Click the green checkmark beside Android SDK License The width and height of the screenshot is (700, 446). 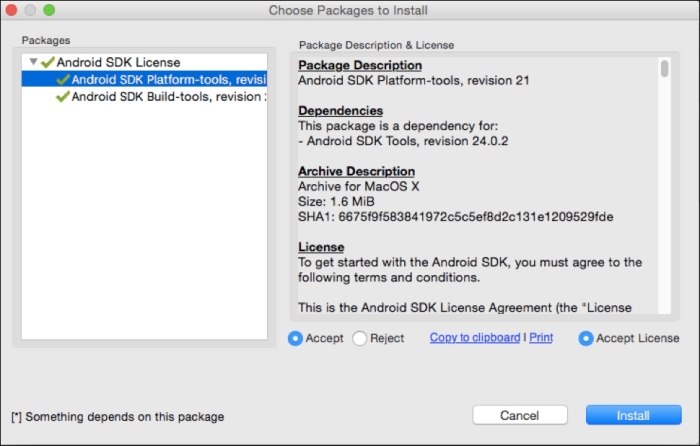48,62
